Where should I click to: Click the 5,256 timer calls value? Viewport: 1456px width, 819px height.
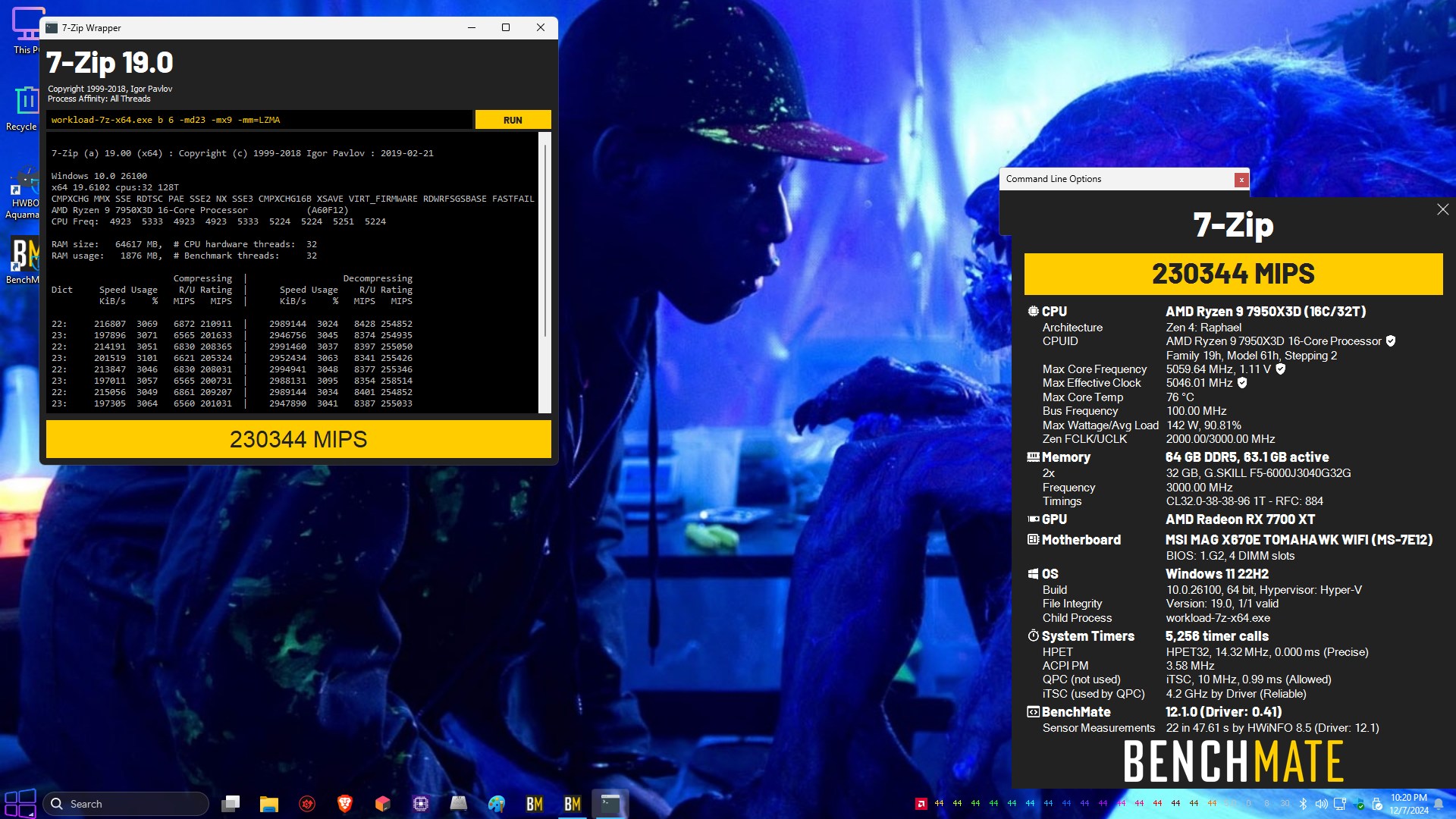[1216, 636]
